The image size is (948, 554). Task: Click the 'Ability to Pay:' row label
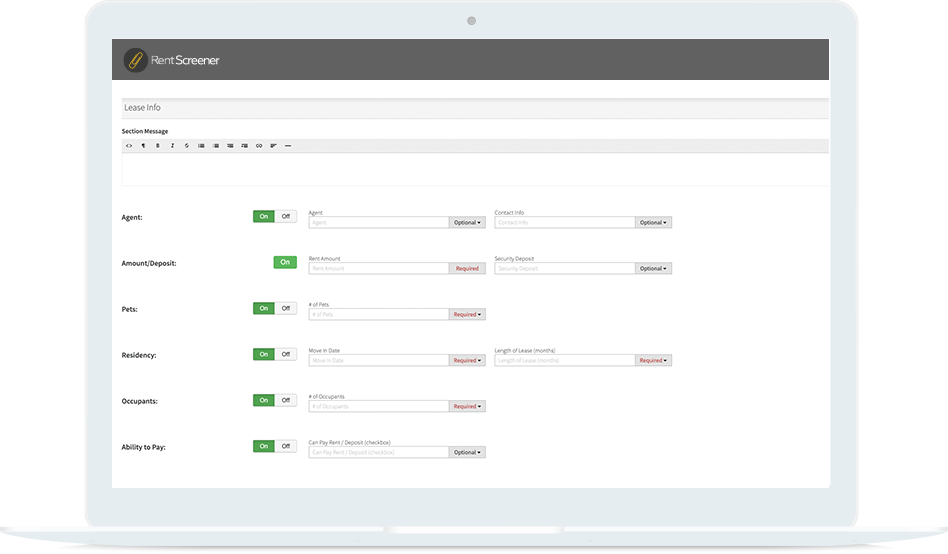tap(143, 448)
